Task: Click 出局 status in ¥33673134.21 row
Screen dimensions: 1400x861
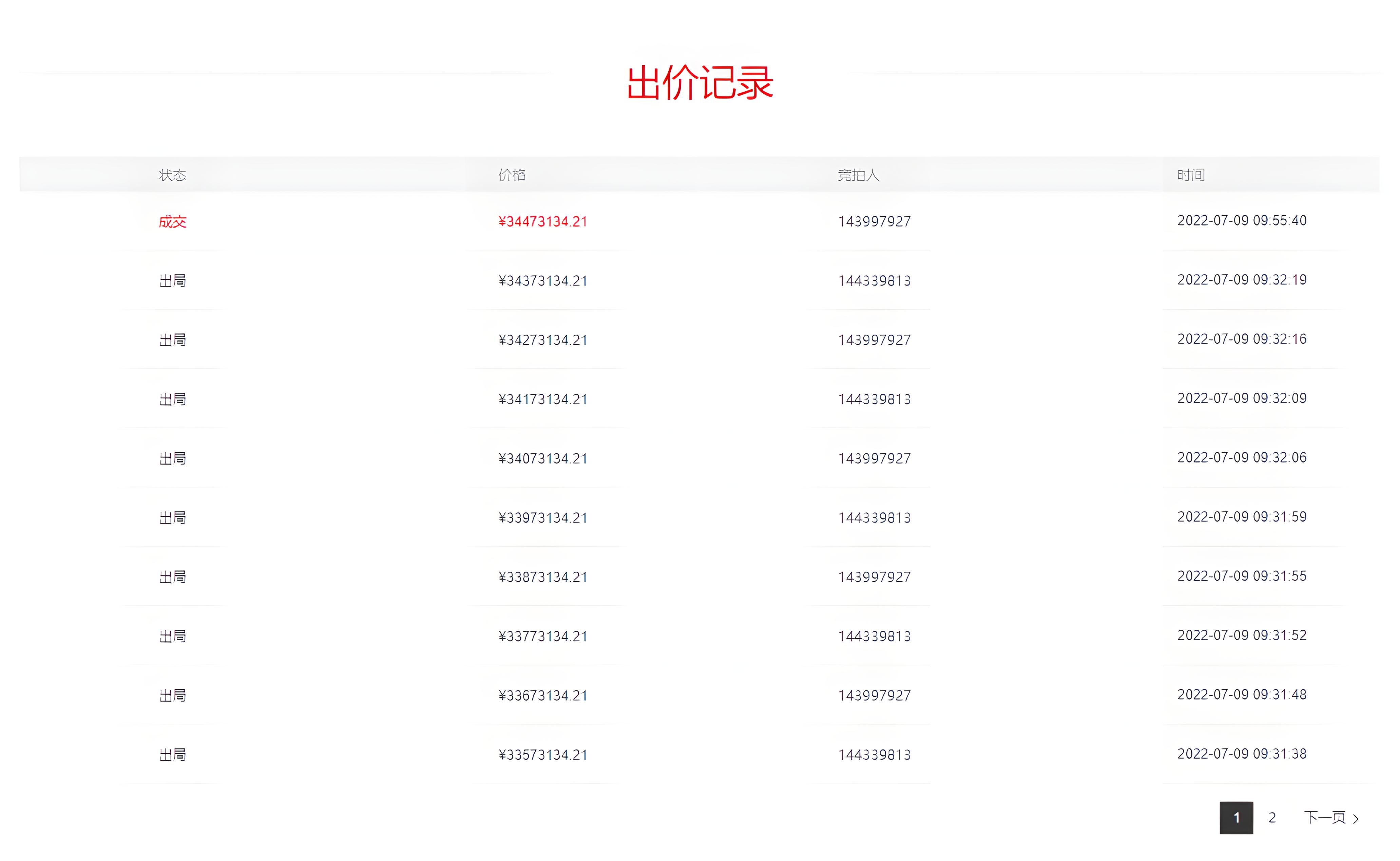Action: pyautogui.click(x=173, y=695)
